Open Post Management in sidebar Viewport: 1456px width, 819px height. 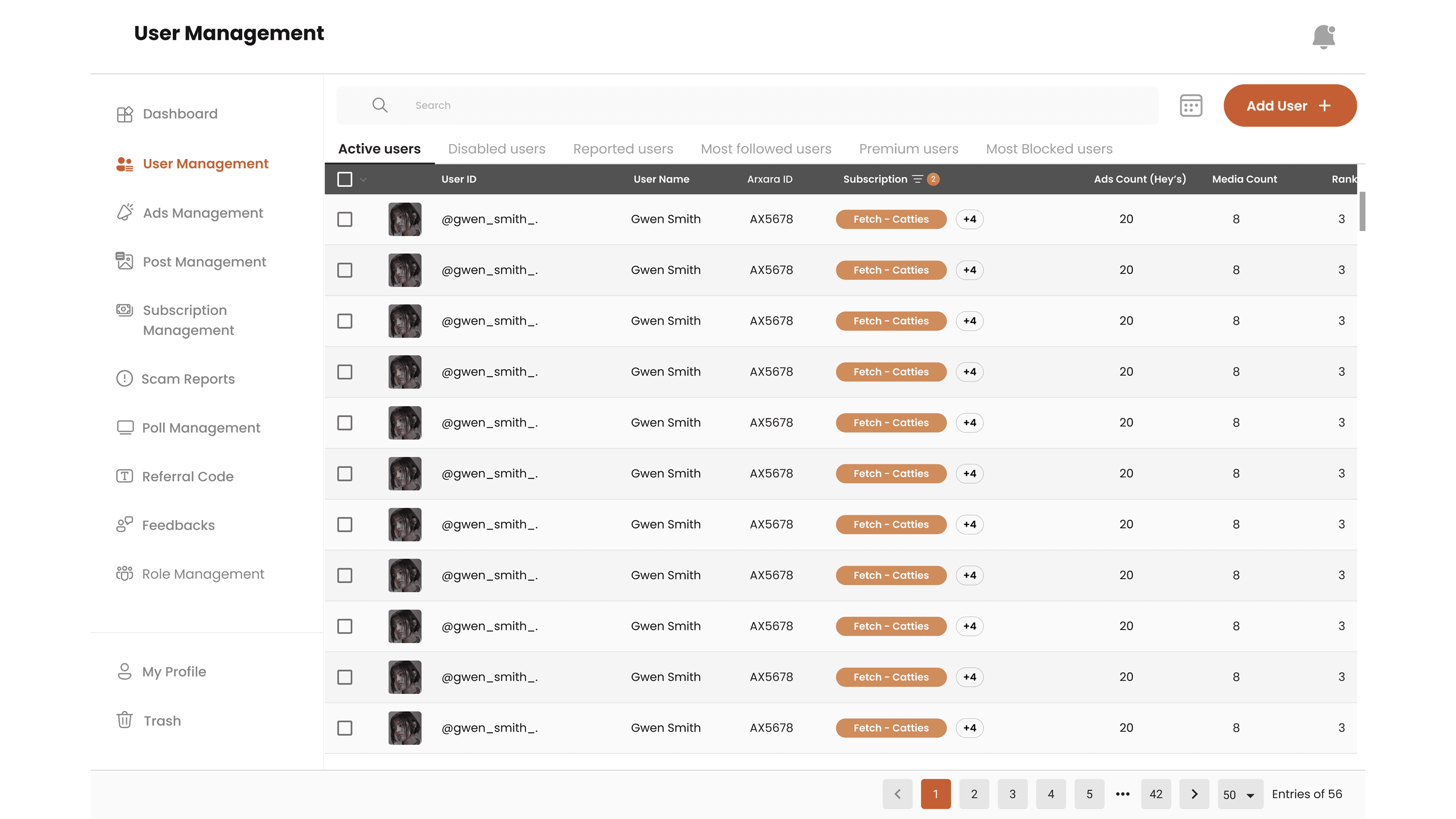[x=204, y=262]
